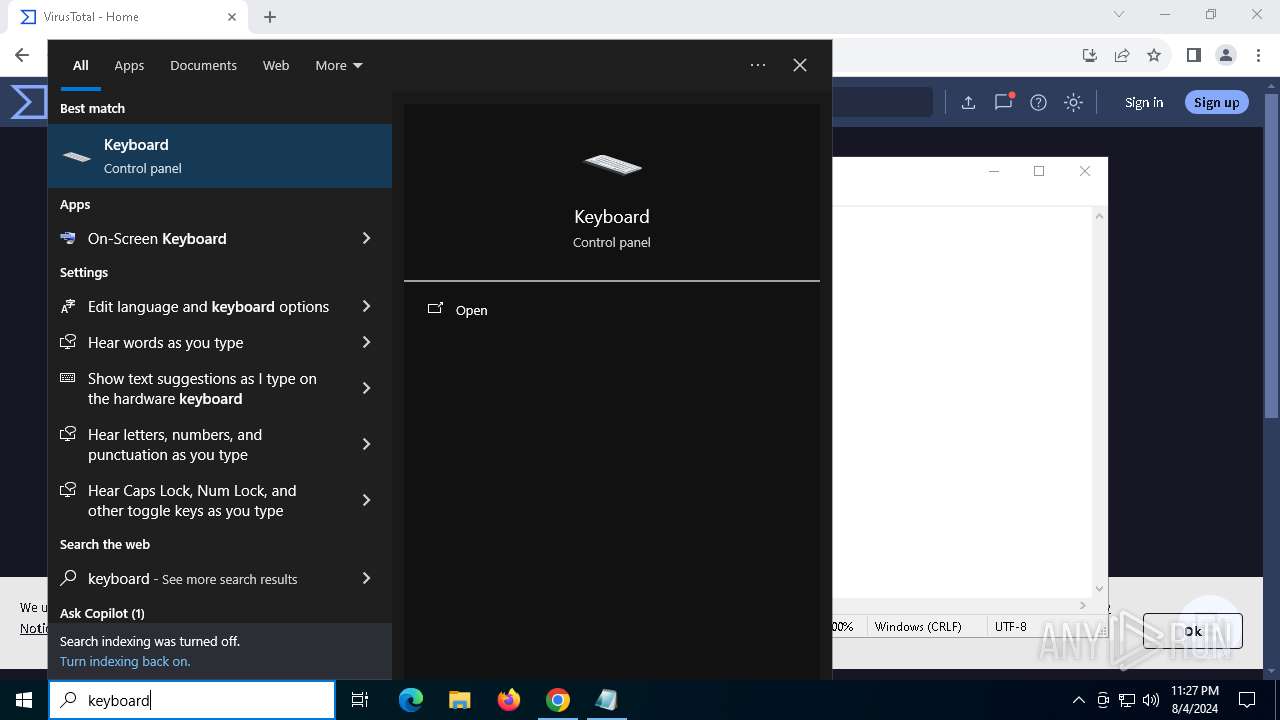Toggle Chrome side panel icon
Image resolution: width=1280 pixels, height=720 pixels.
1193,55
